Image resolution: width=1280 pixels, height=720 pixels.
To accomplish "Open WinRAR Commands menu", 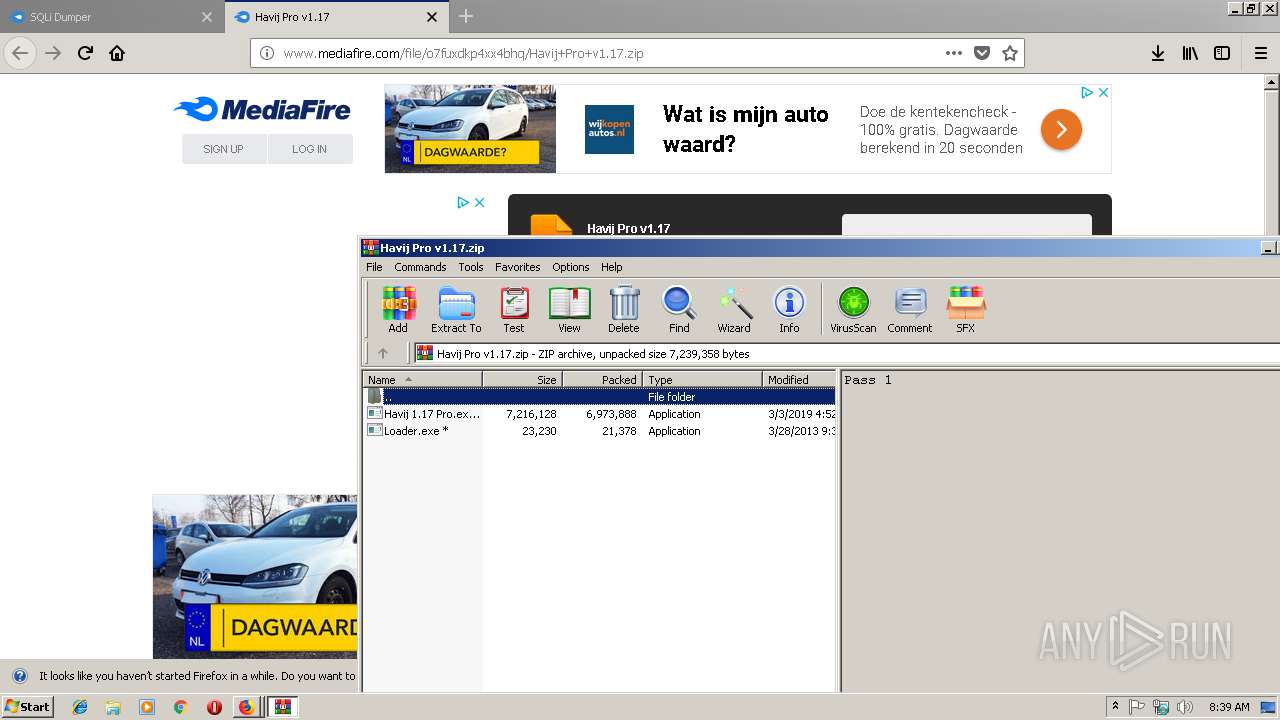I will 420,267.
